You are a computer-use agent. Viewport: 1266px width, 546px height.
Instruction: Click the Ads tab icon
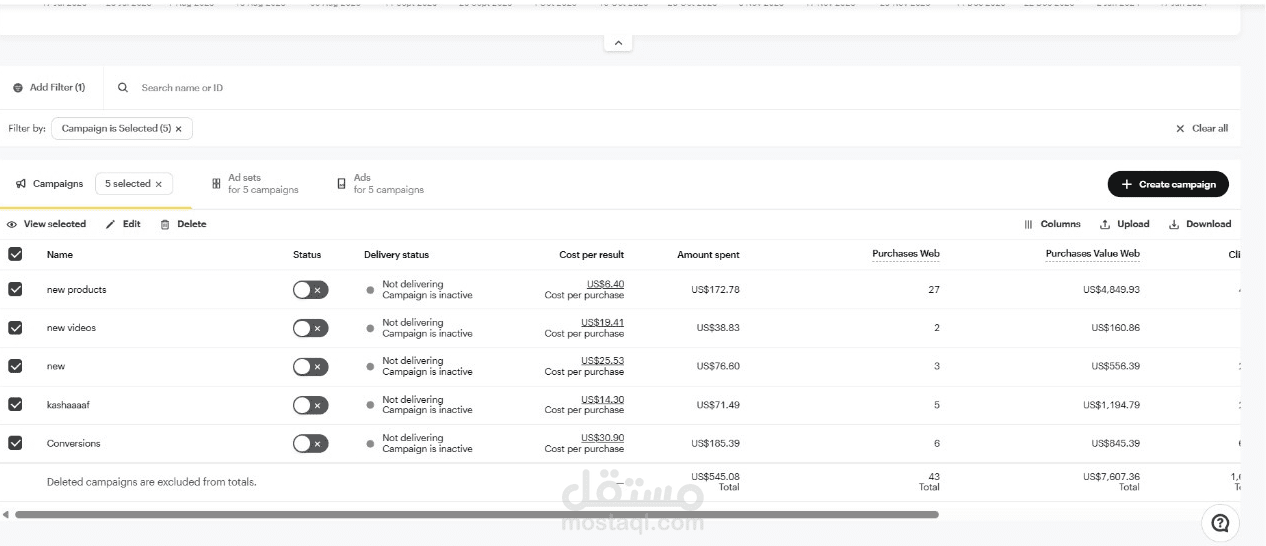coord(342,184)
